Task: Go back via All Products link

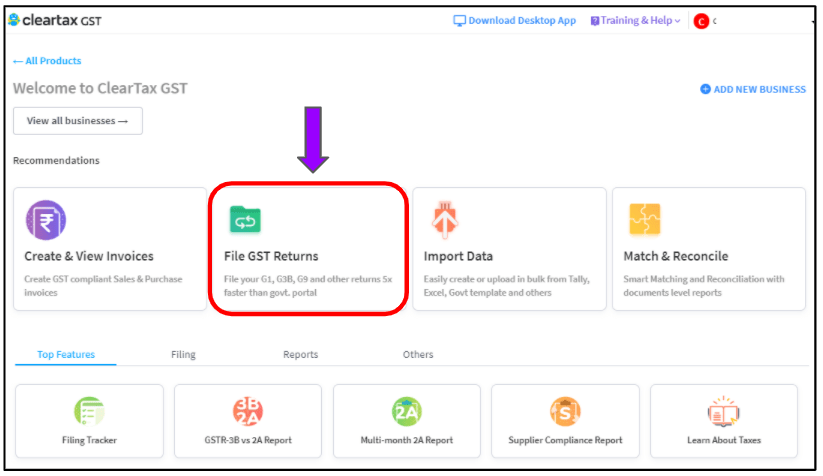Action: (x=47, y=61)
